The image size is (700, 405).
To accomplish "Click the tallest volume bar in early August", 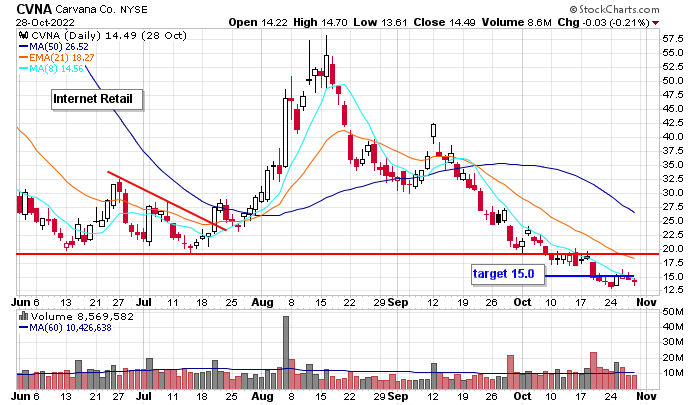I will [286, 352].
